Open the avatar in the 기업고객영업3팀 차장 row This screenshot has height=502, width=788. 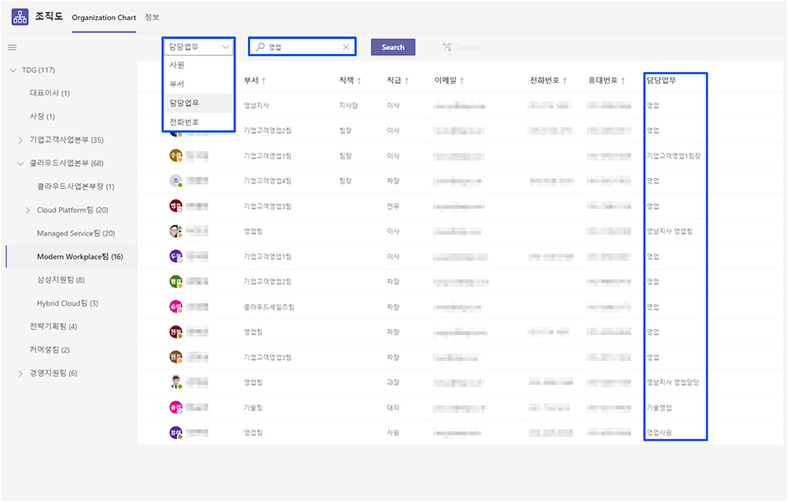pos(175,357)
